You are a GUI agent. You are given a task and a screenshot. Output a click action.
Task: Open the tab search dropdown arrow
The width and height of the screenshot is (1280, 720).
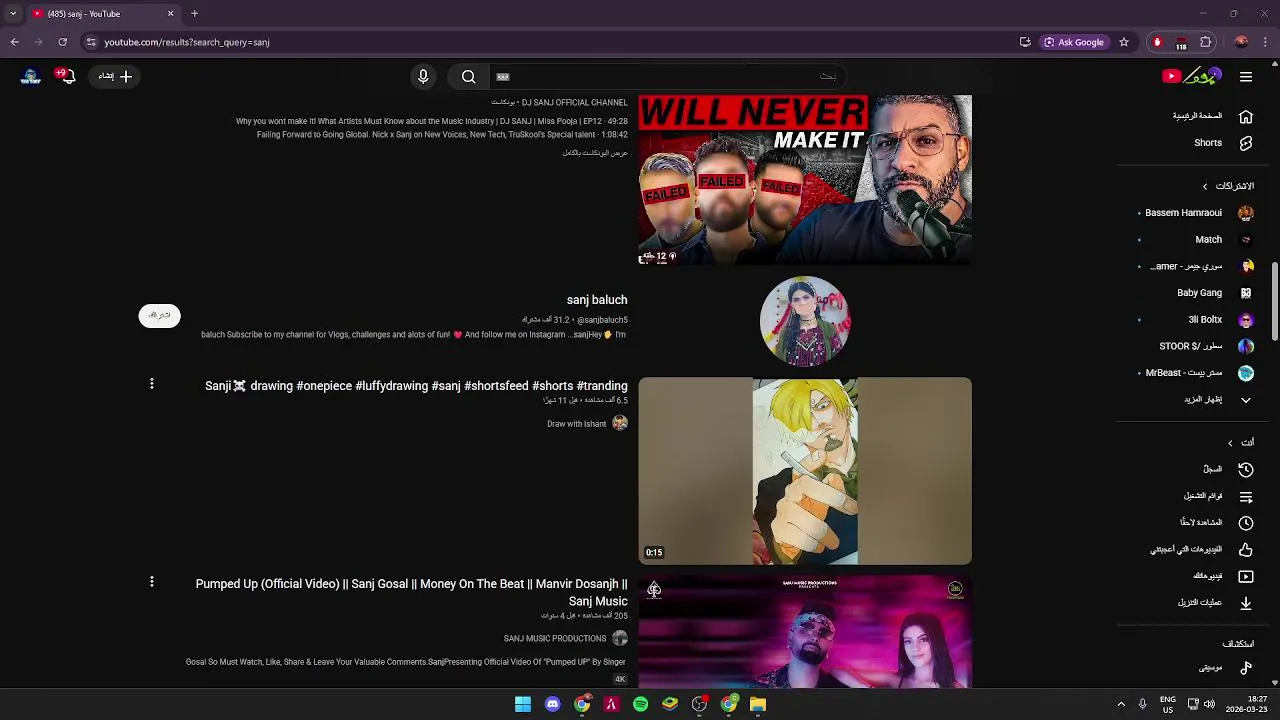click(13, 14)
